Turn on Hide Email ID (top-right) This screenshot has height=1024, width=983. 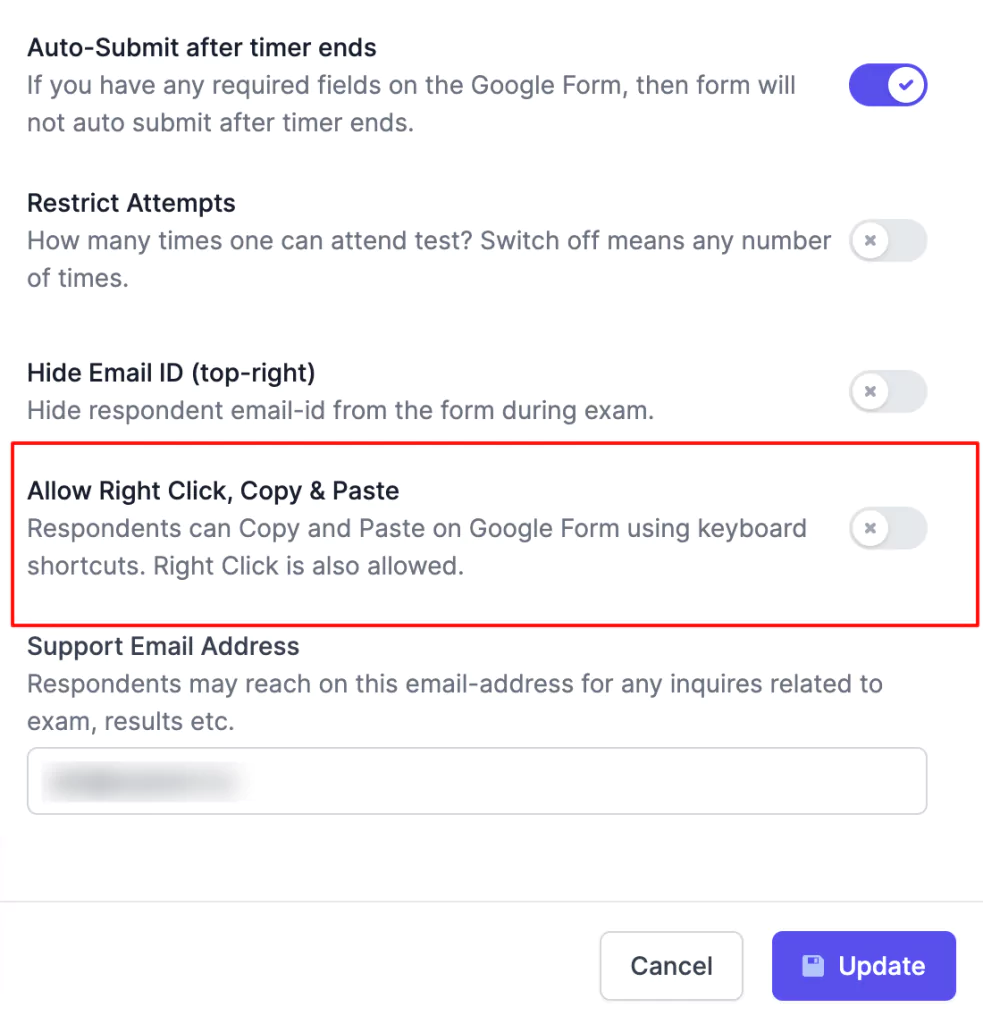(x=888, y=392)
